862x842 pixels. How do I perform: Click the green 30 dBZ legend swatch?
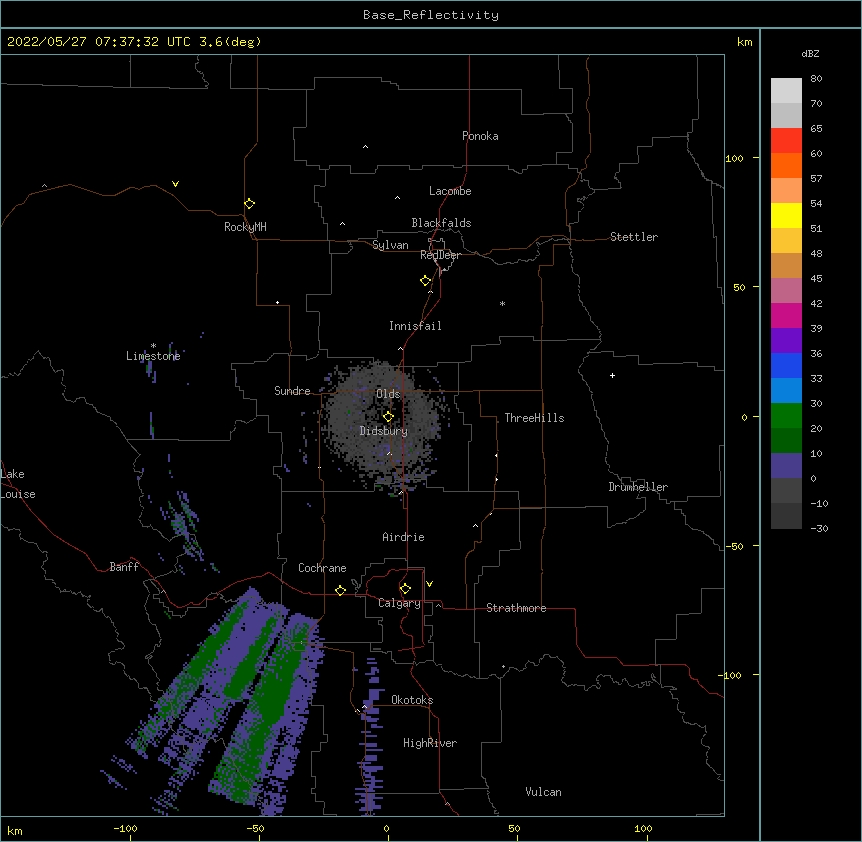click(786, 416)
